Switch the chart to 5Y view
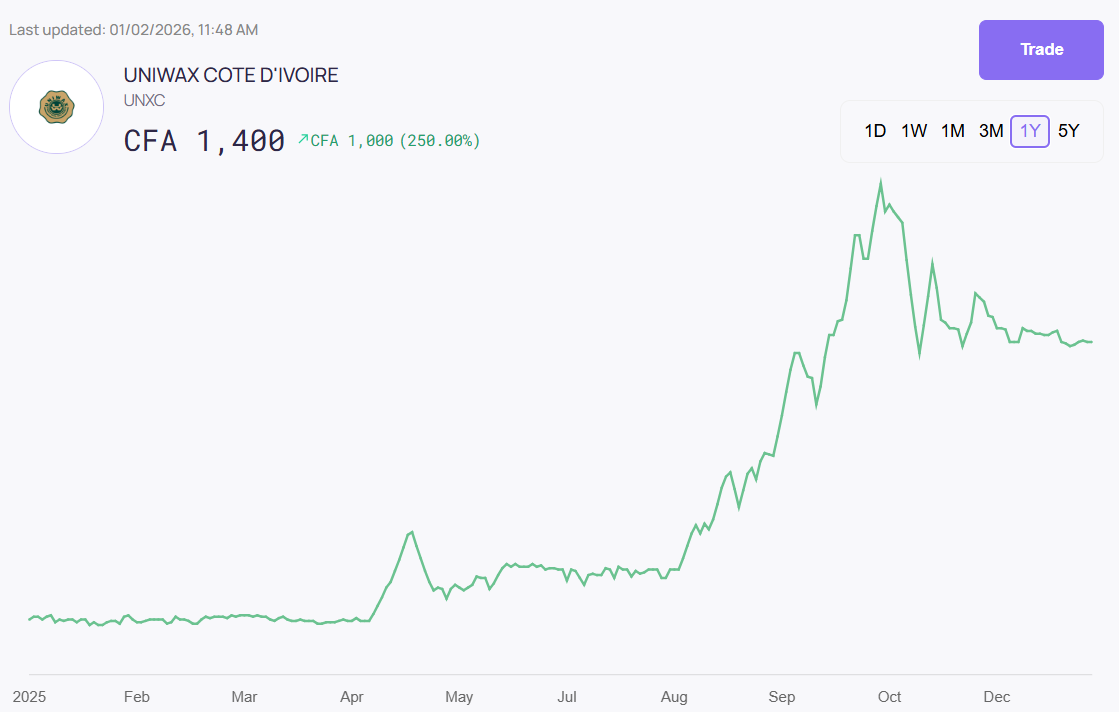 click(x=1068, y=131)
